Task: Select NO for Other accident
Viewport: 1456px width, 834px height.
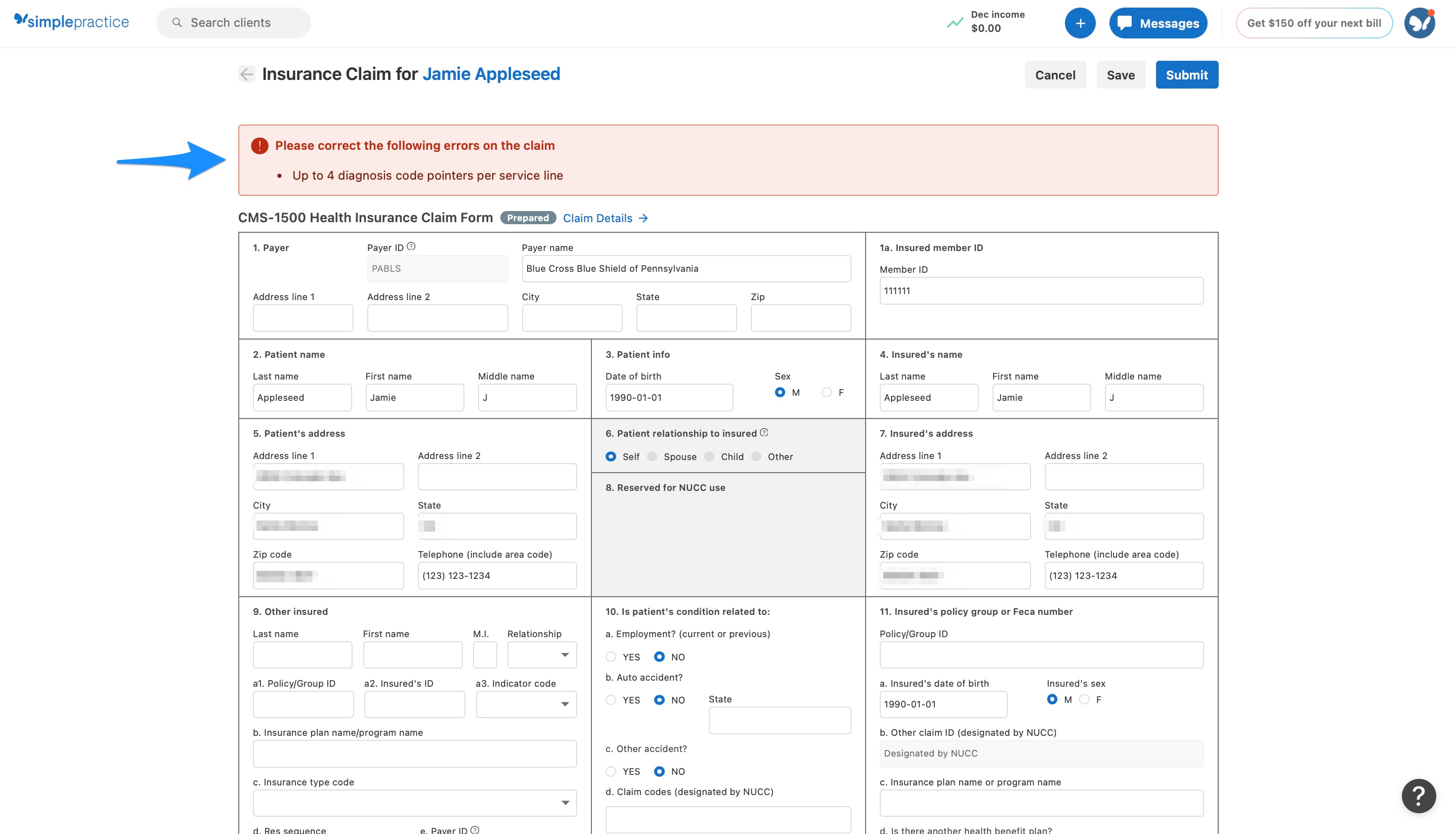Action: point(659,772)
